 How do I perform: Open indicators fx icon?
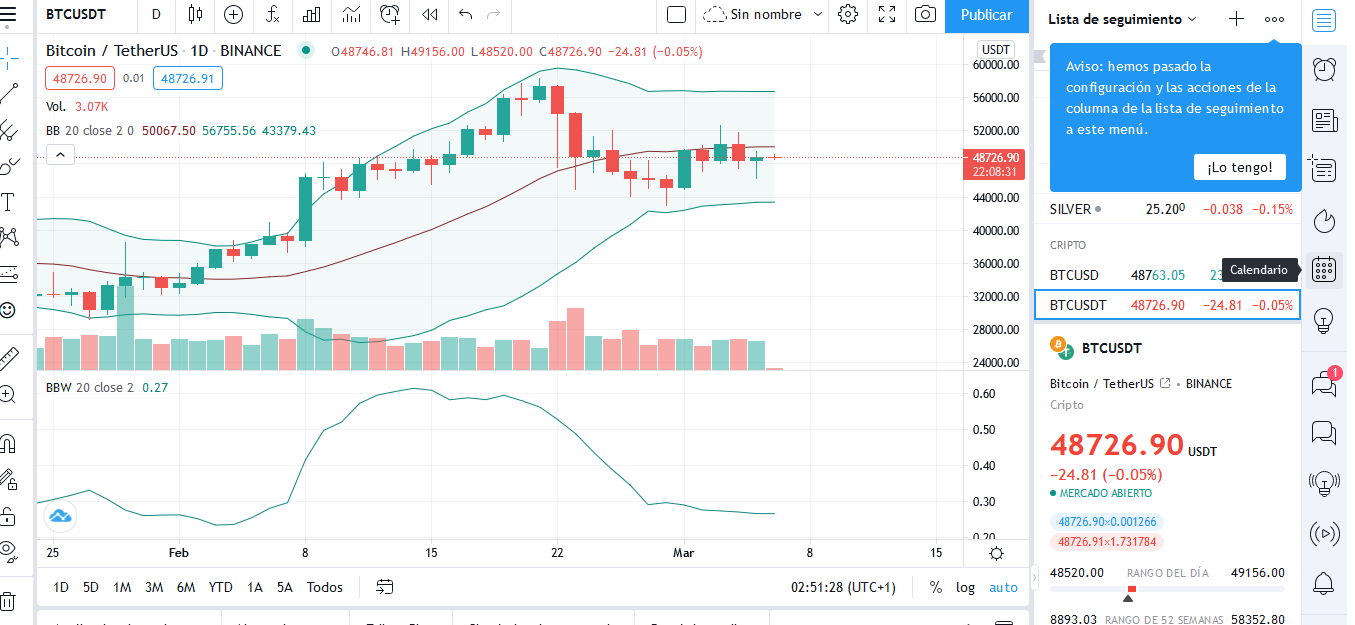pos(273,15)
